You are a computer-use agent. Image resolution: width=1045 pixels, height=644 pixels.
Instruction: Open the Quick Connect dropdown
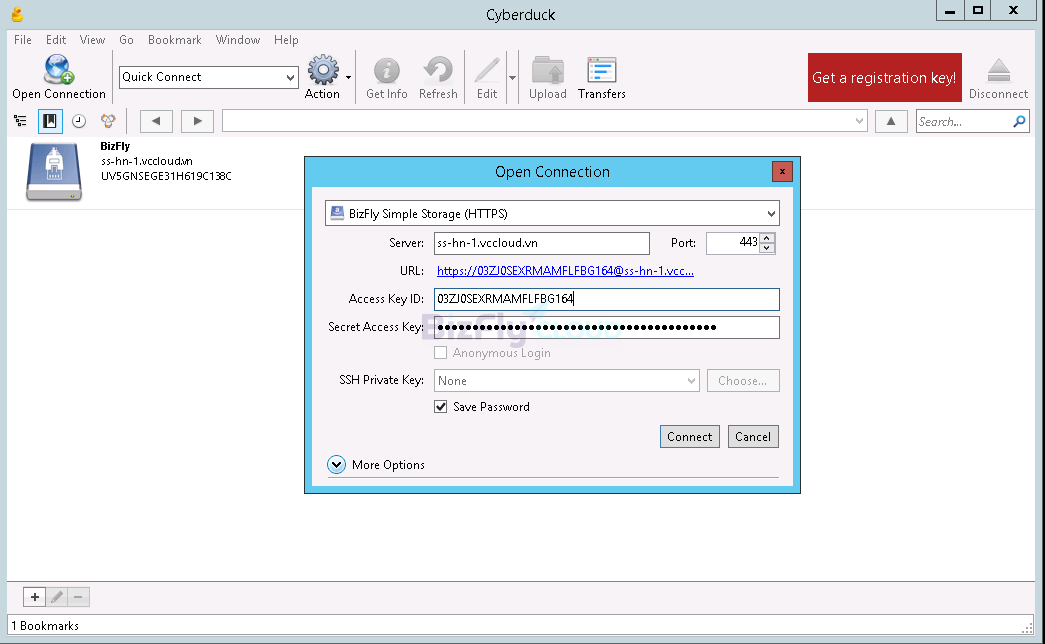point(290,77)
